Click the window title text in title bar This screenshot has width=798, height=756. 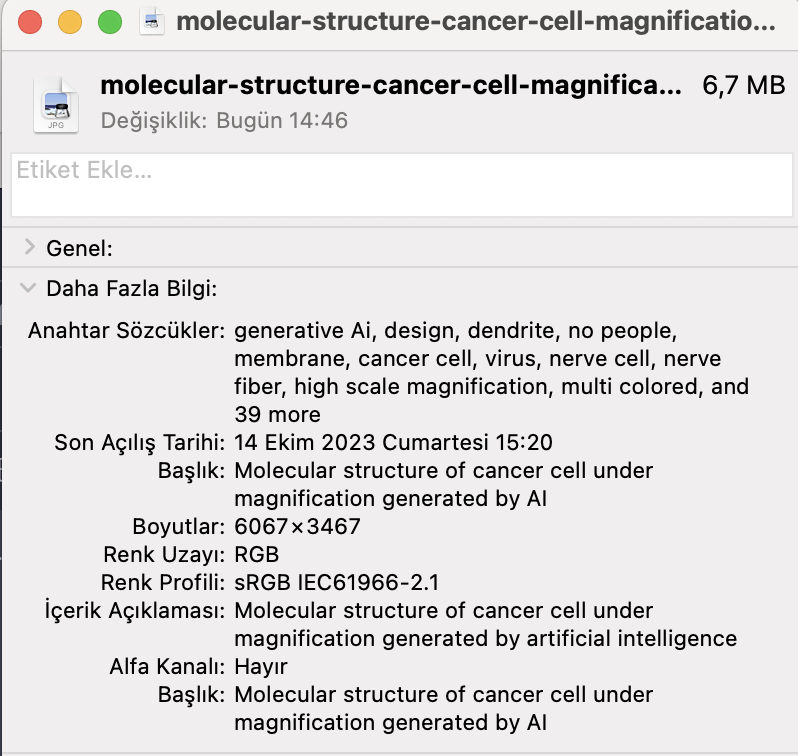point(476,22)
